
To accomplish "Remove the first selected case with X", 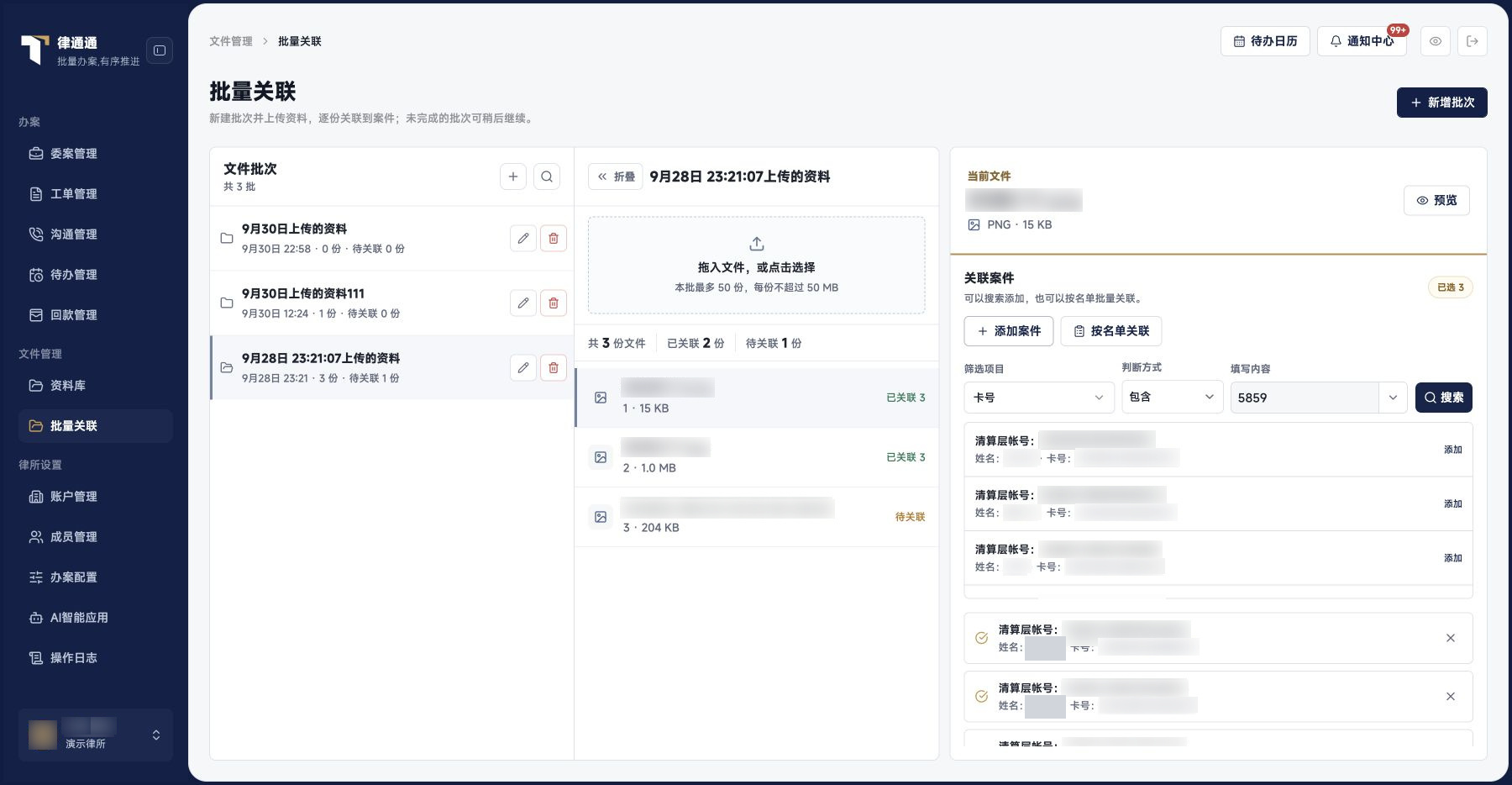I will point(1451,638).
